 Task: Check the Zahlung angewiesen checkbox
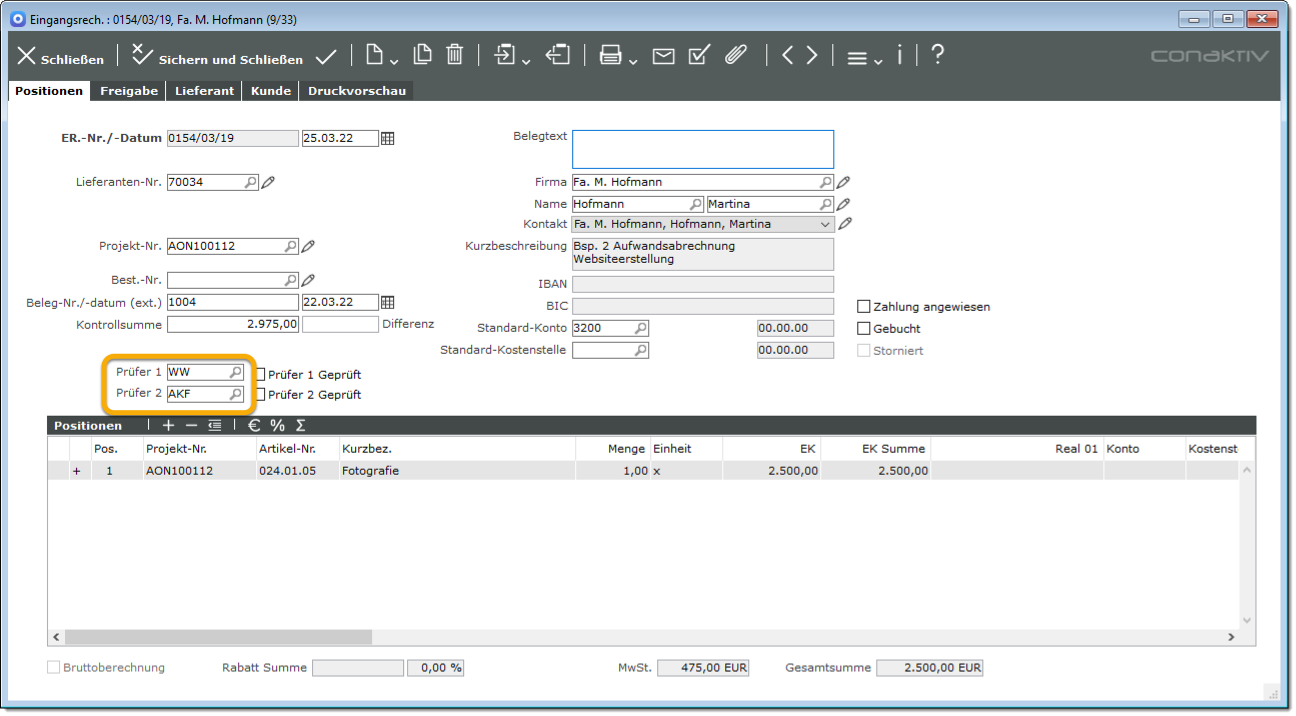(x=864, y=307)
